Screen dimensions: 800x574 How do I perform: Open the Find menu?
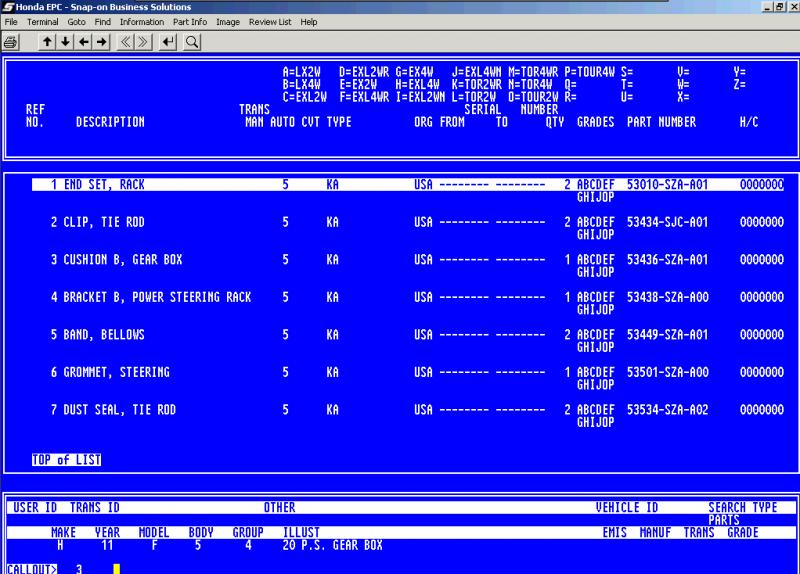click(103, 22)
